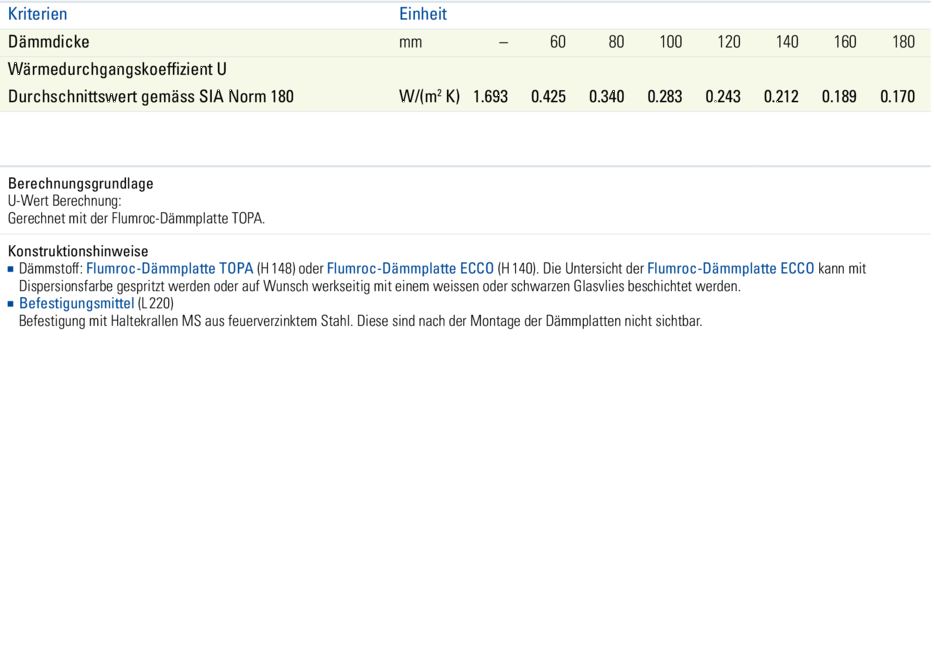
Task: Open the Befestigungsmittel link
Action: (x=76, y=303)
